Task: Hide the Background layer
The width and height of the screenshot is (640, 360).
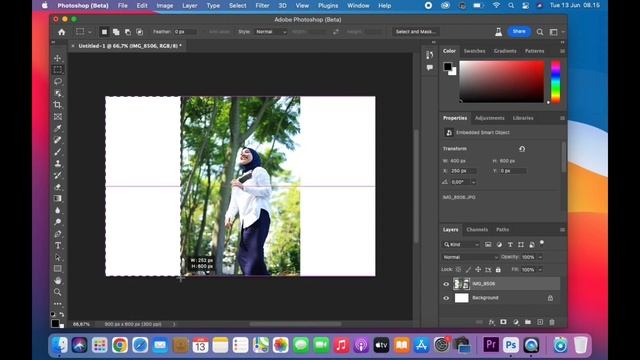Action: click(446, 298)
